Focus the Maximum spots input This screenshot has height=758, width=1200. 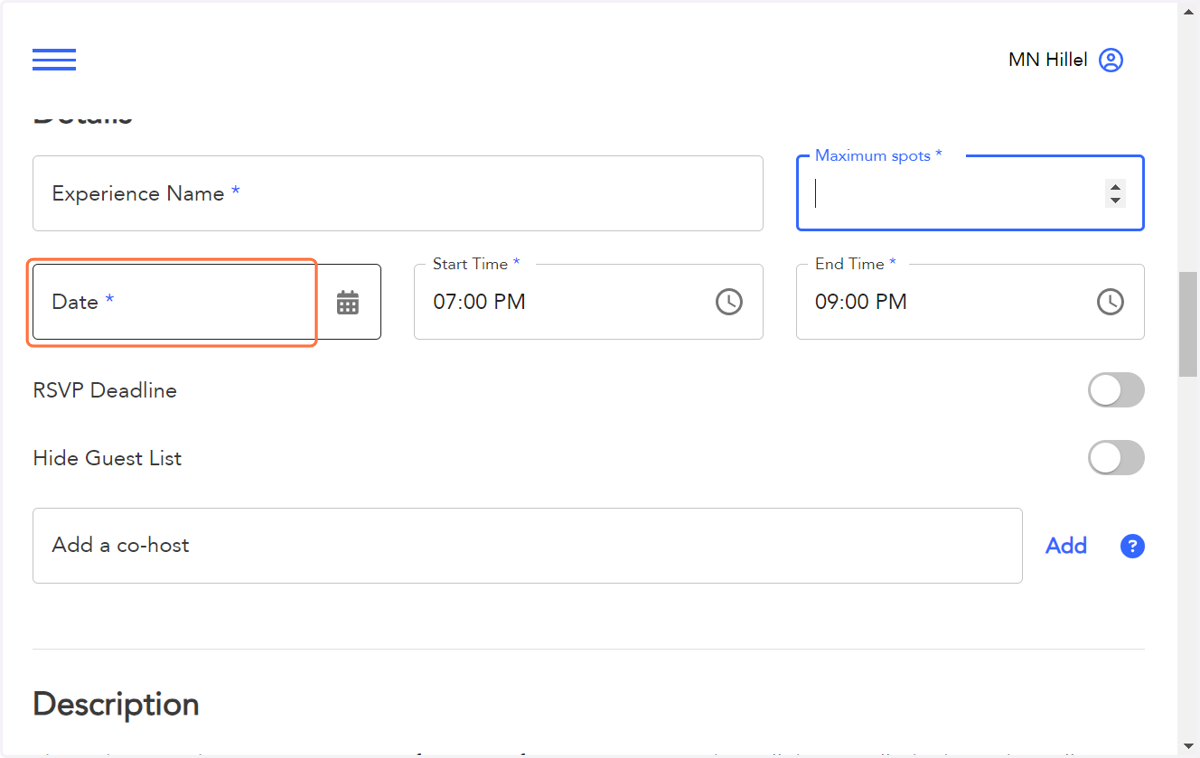970,193
